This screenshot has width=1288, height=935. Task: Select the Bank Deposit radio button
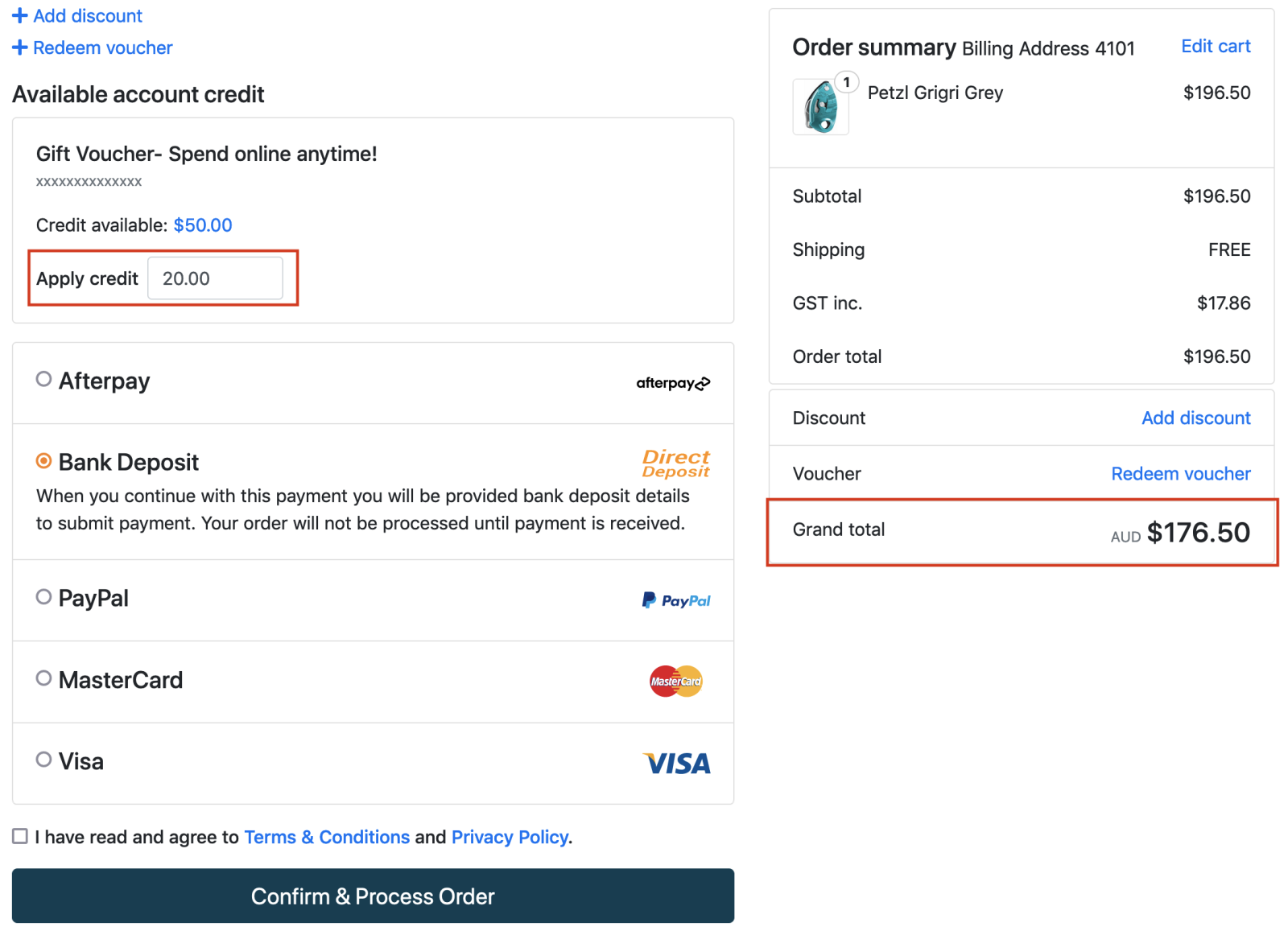click(x=44, y=461)
